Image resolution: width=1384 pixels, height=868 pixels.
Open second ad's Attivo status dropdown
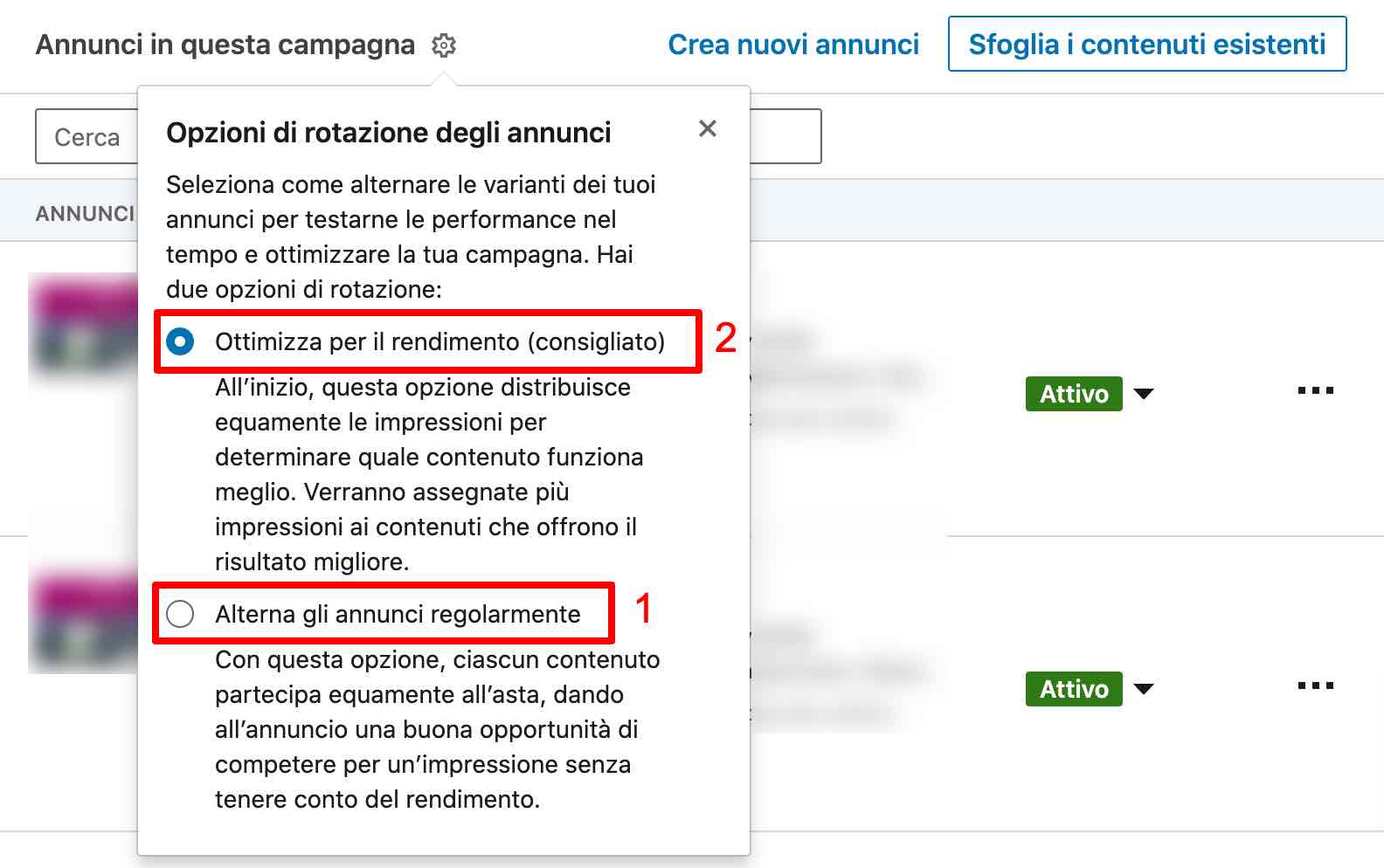pos(1090,689)
